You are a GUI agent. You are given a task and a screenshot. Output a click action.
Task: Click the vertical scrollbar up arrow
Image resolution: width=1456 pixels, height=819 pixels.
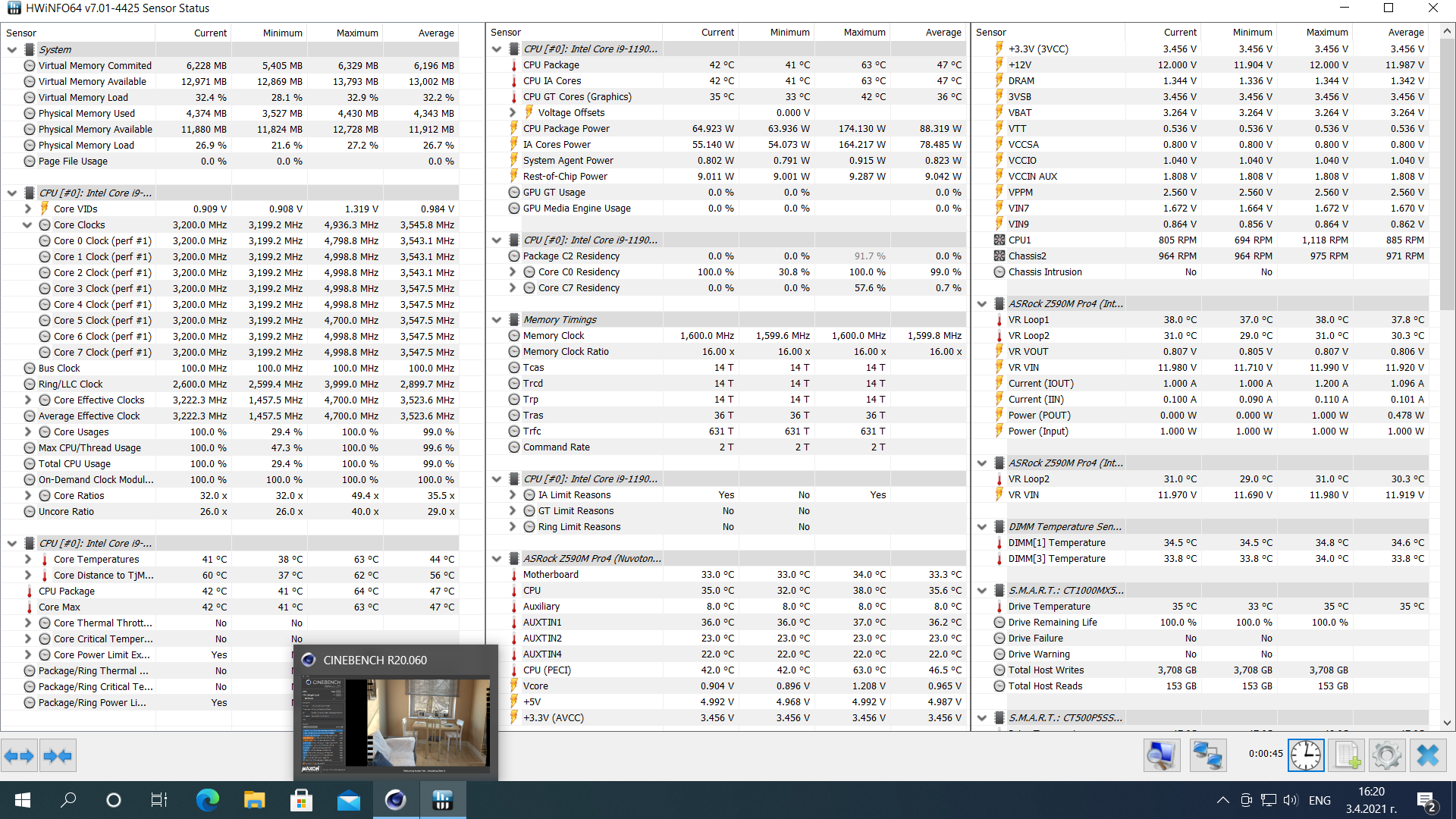1447,31
